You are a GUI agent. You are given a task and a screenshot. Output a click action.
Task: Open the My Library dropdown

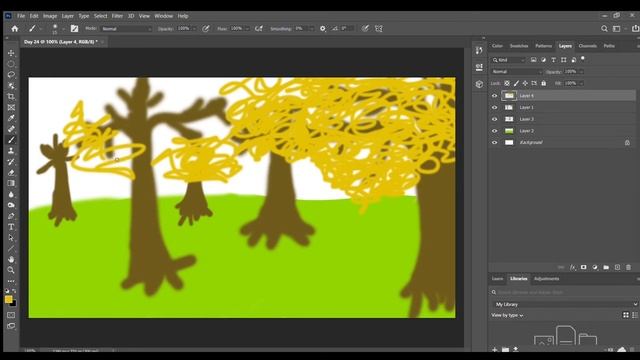coord(565,304)
